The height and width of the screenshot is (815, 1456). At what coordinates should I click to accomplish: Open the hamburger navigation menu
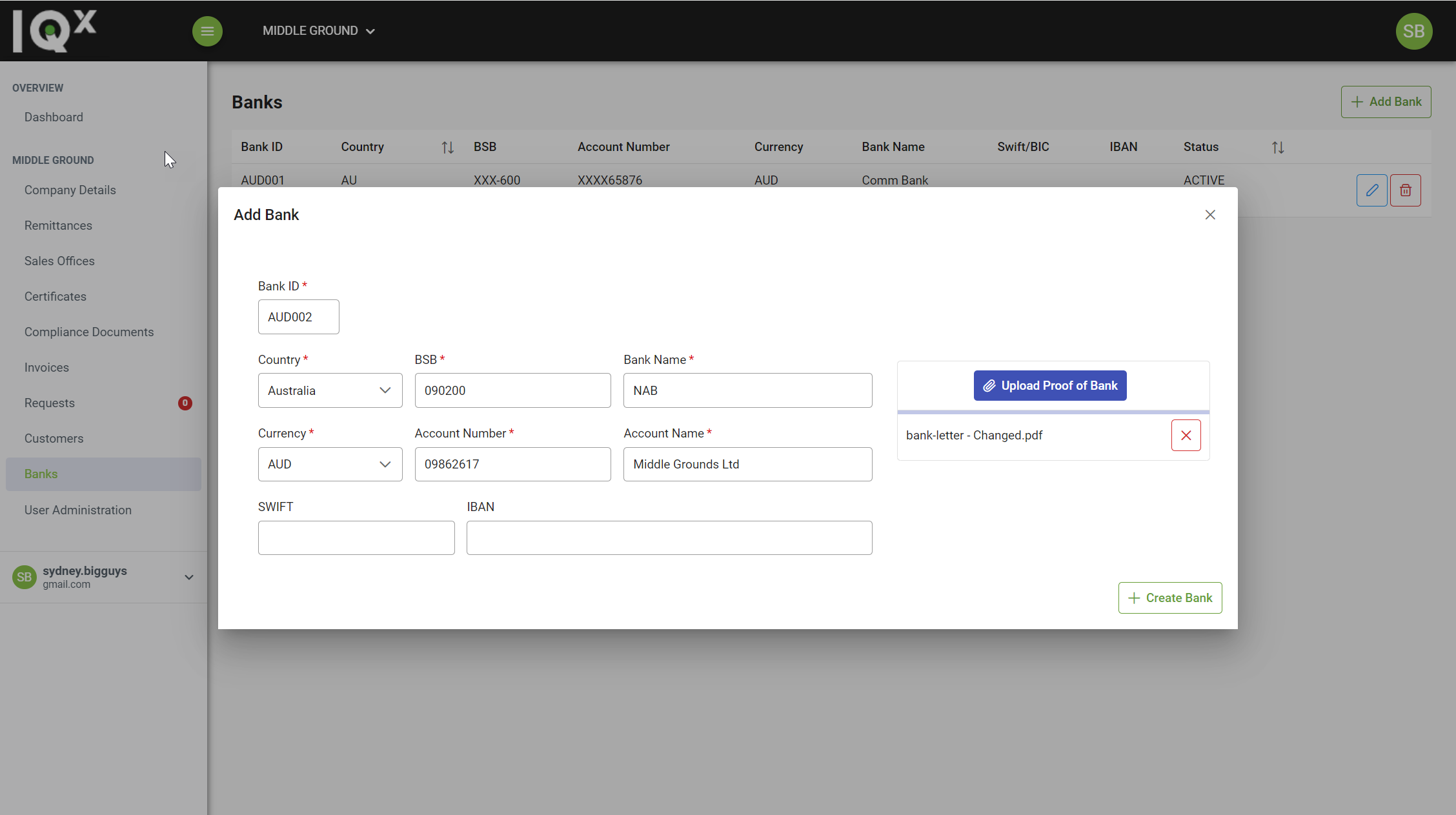[207, 31]
